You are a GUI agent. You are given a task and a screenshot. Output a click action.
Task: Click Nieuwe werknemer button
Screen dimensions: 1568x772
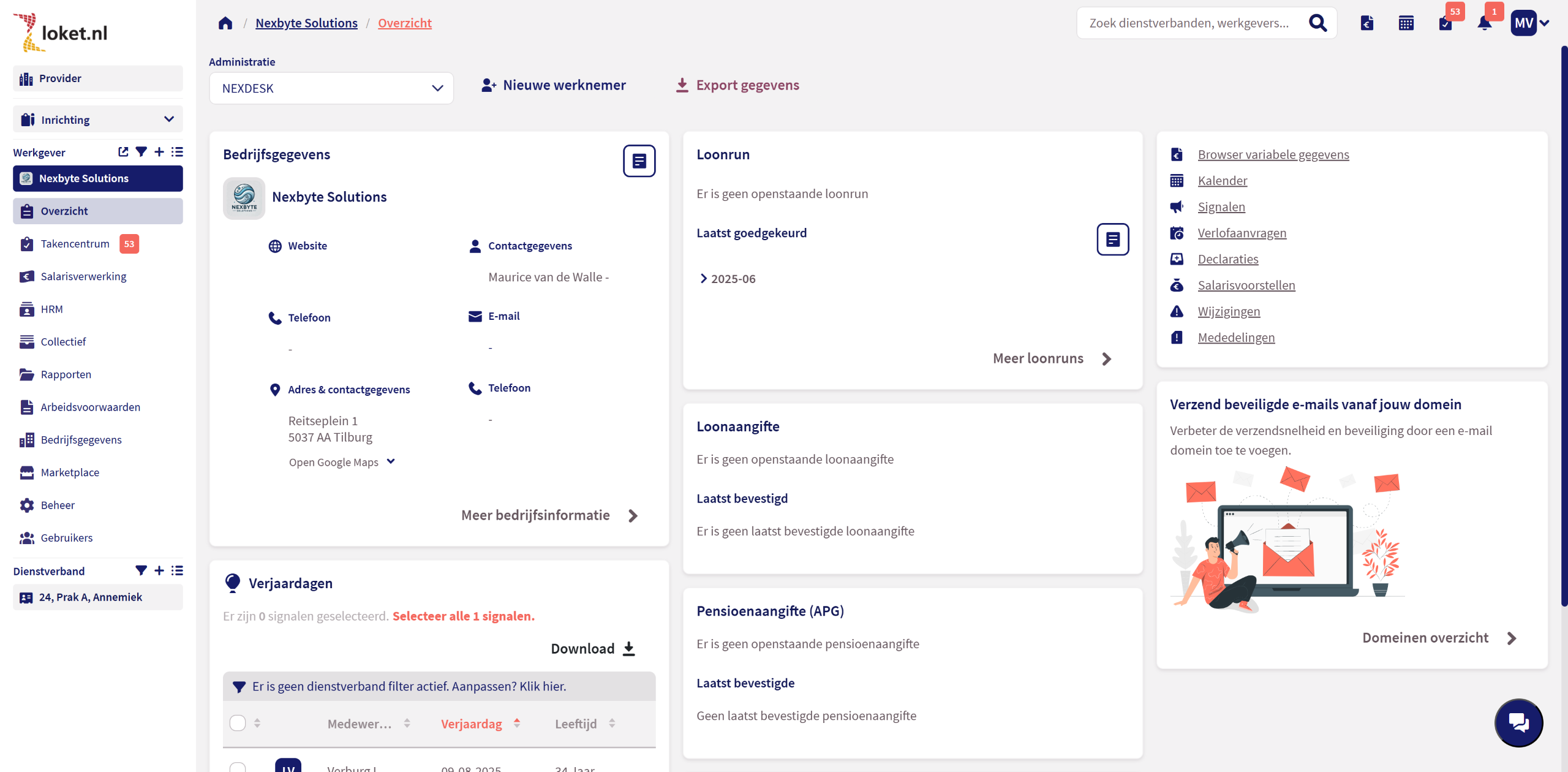(554, 85)
